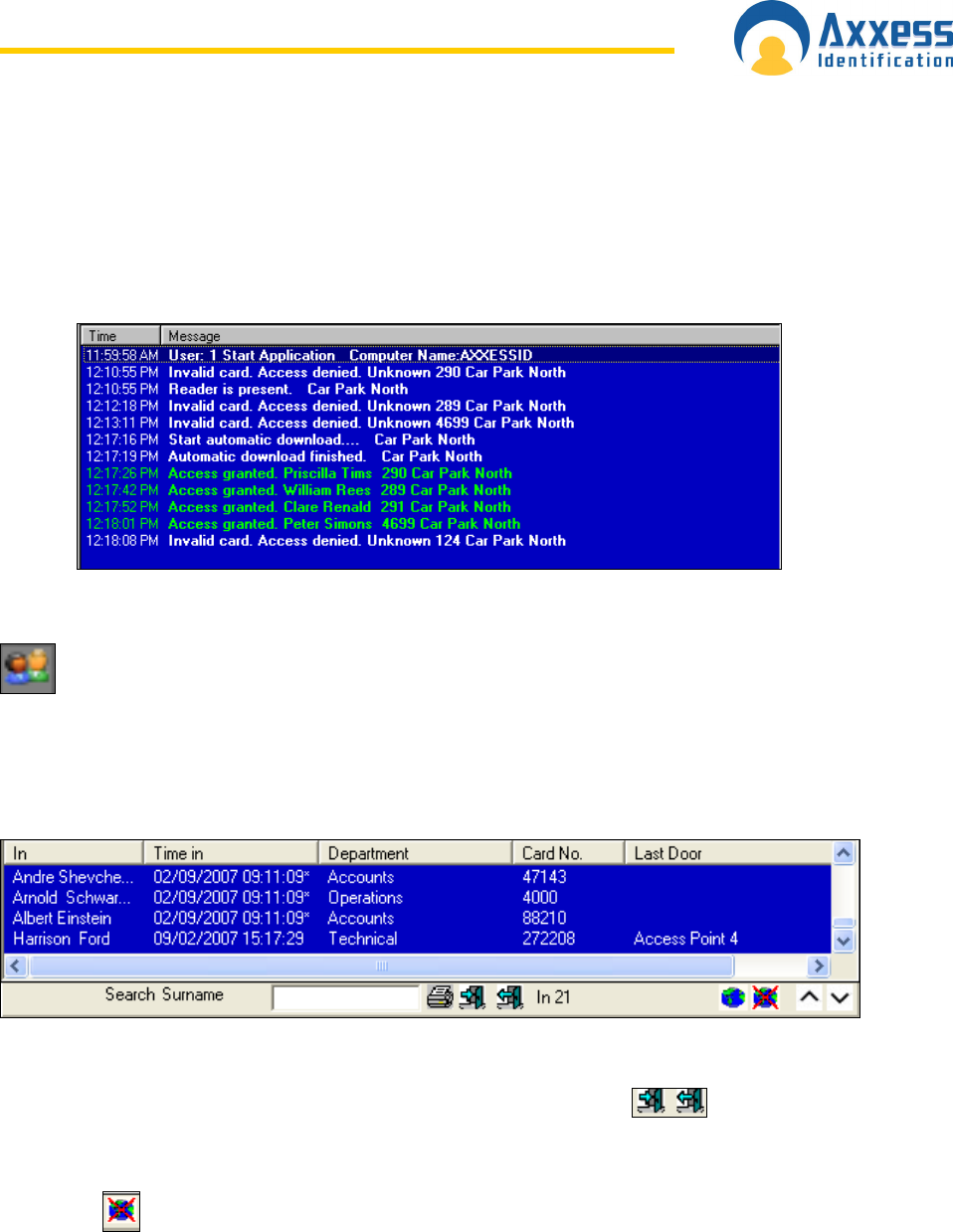This screenshot has height=1232, width=953.
Task: Select the 'Unknown 289 Car Park North' denied row
Action: point(430,406)
